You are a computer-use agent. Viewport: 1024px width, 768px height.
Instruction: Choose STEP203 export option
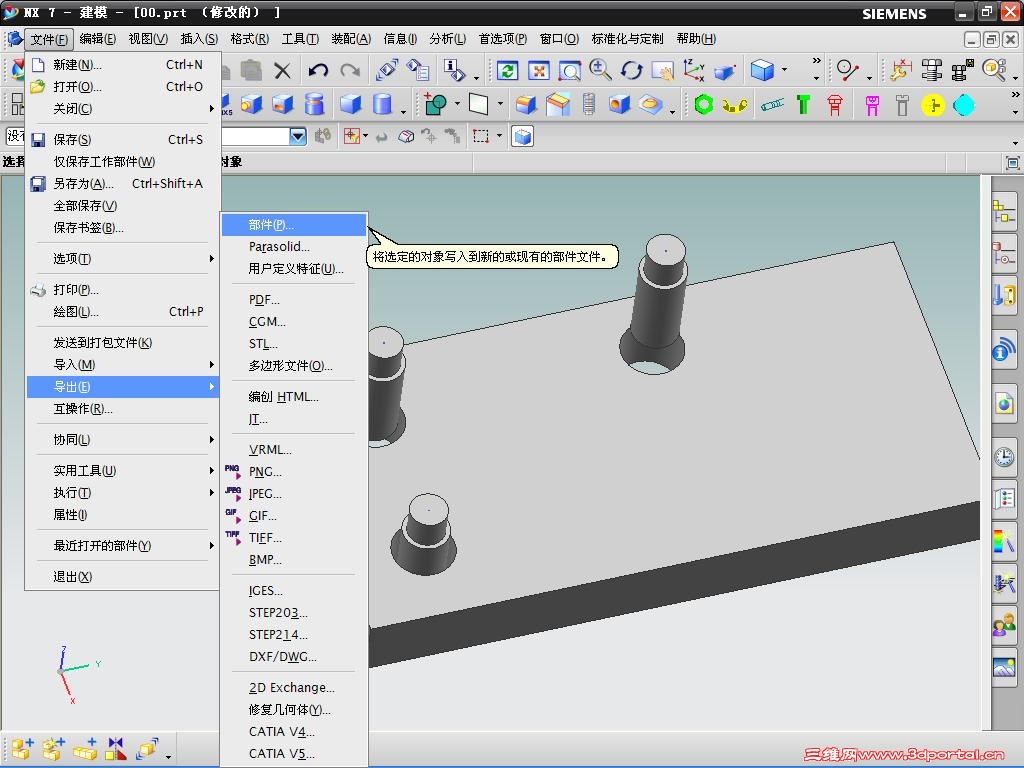coord(277,612)
